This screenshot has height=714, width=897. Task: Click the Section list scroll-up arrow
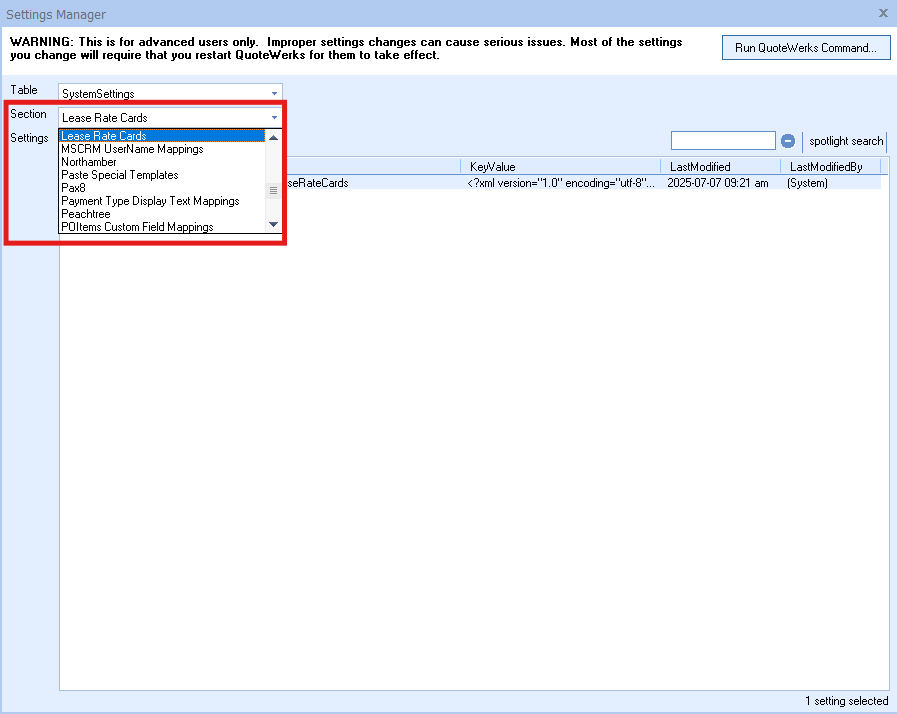pyautogui.click(x=273, y=137)
